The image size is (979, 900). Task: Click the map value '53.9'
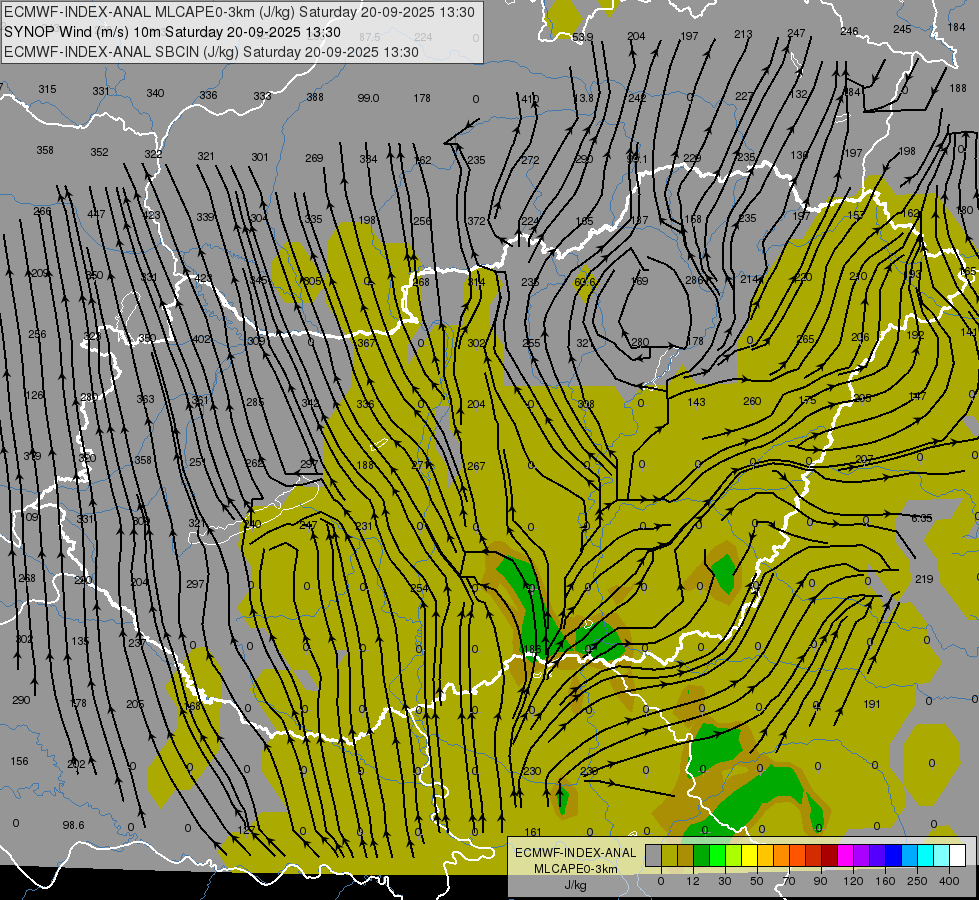pyautogui.click(x=583, y=37)
